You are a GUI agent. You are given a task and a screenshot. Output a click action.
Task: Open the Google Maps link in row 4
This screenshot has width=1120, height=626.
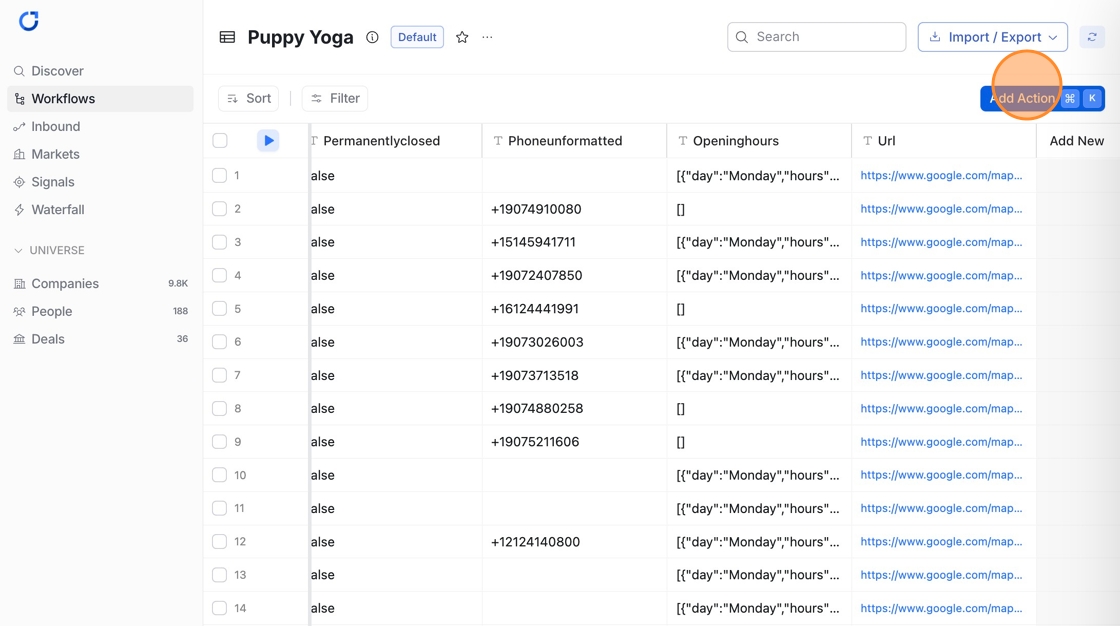(x=941, y=275)
